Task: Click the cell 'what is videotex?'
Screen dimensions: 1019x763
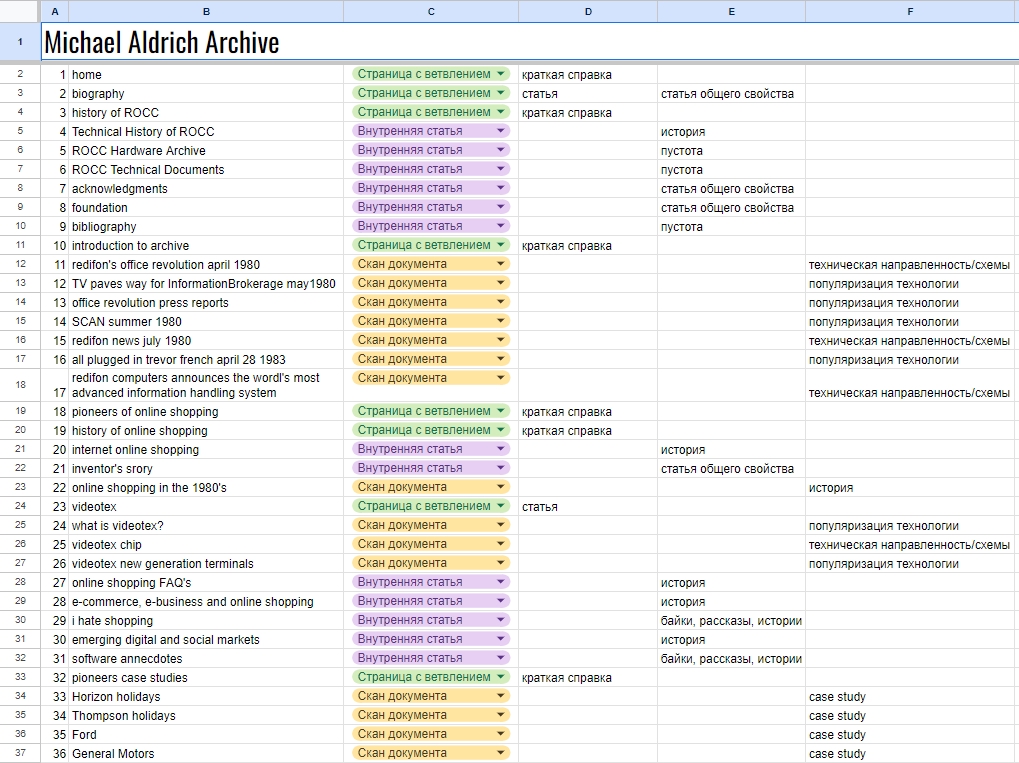Action: click(x=206, y=526)
